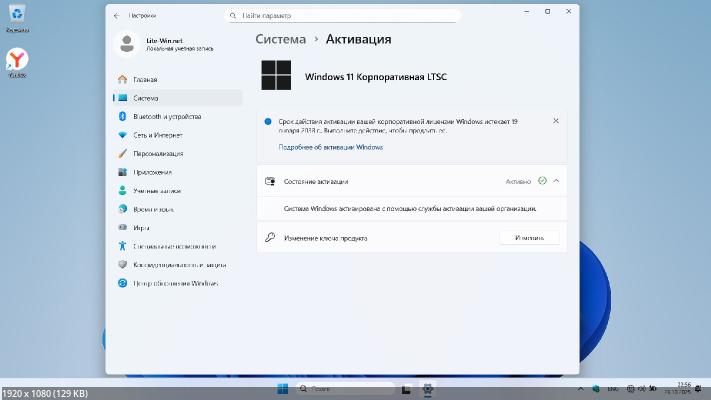Click the Система breadcrumb
The width and height of the screenshot is (711, 400).
point(281,39)
